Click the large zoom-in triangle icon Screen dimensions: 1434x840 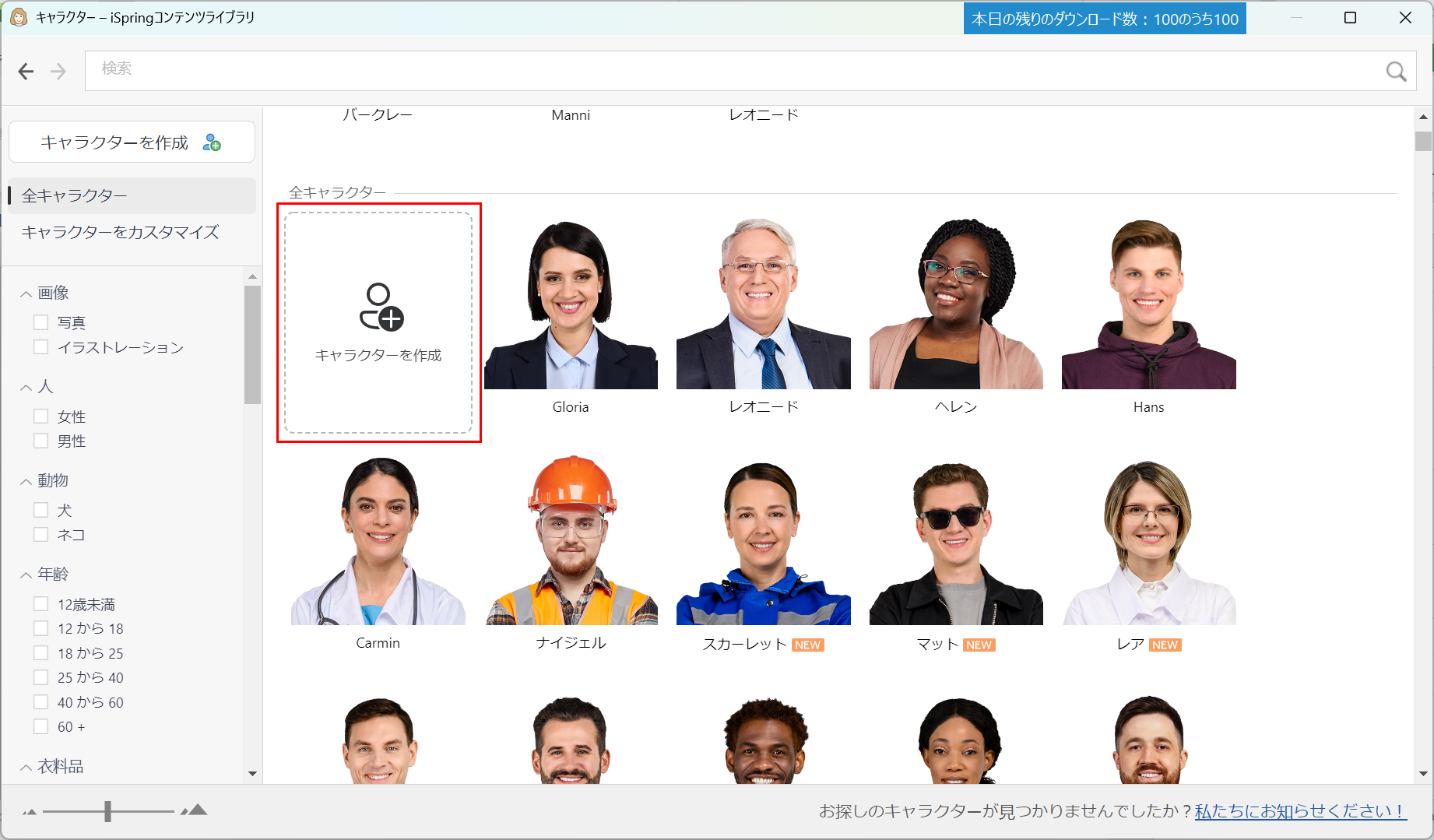point(195,811)
